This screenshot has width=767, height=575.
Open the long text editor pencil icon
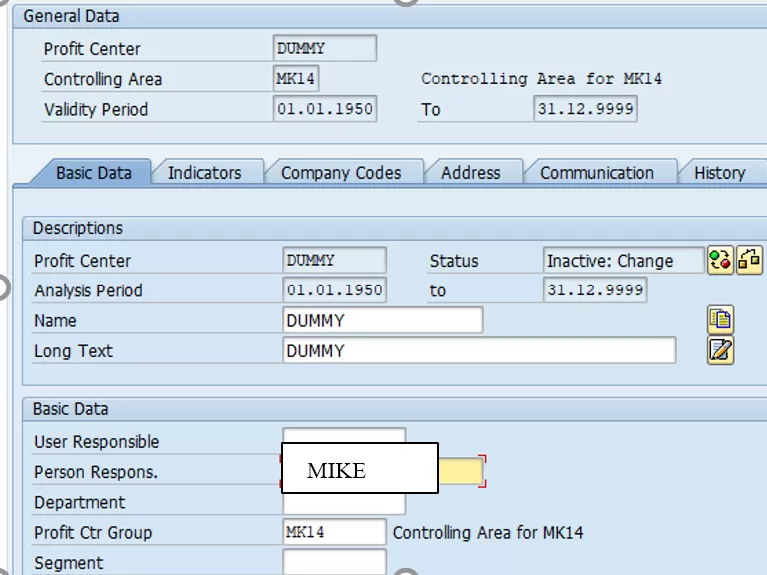coord(720,350)
